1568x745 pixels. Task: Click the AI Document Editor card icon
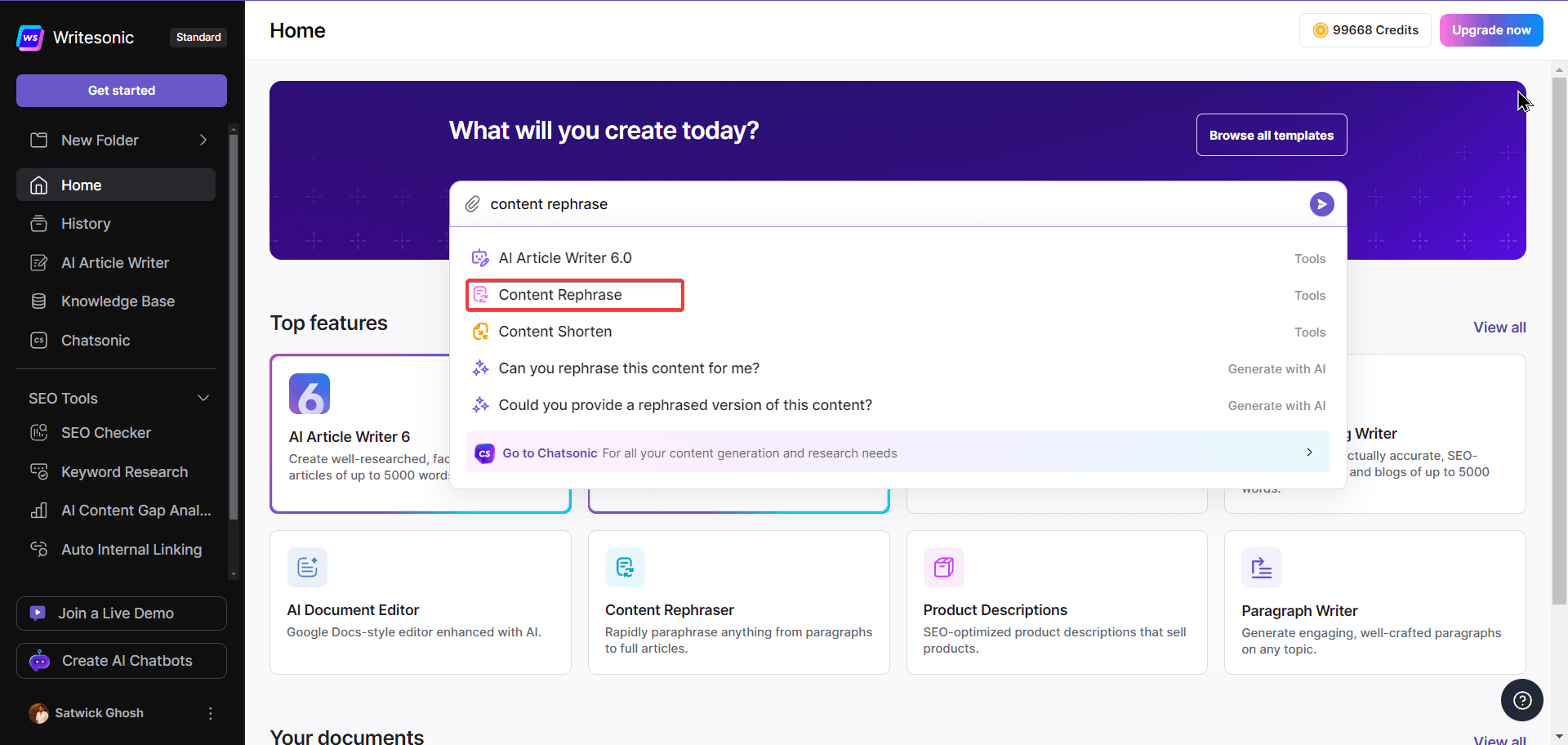coord(307,567)
